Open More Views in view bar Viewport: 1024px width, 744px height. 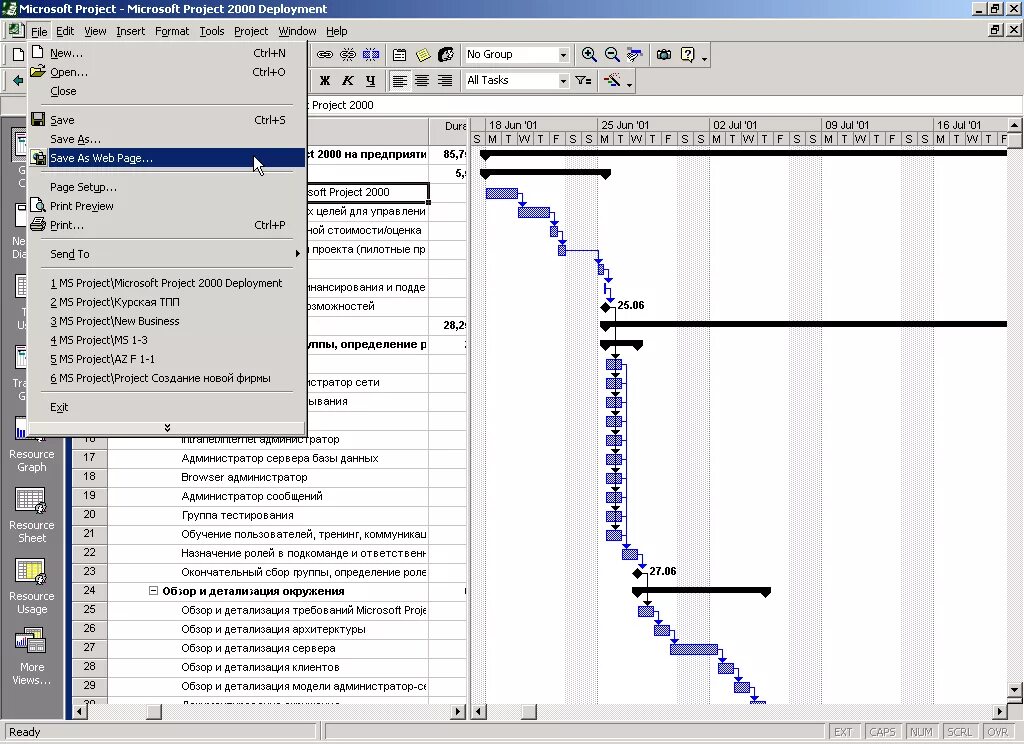click(x=31, y=657)
